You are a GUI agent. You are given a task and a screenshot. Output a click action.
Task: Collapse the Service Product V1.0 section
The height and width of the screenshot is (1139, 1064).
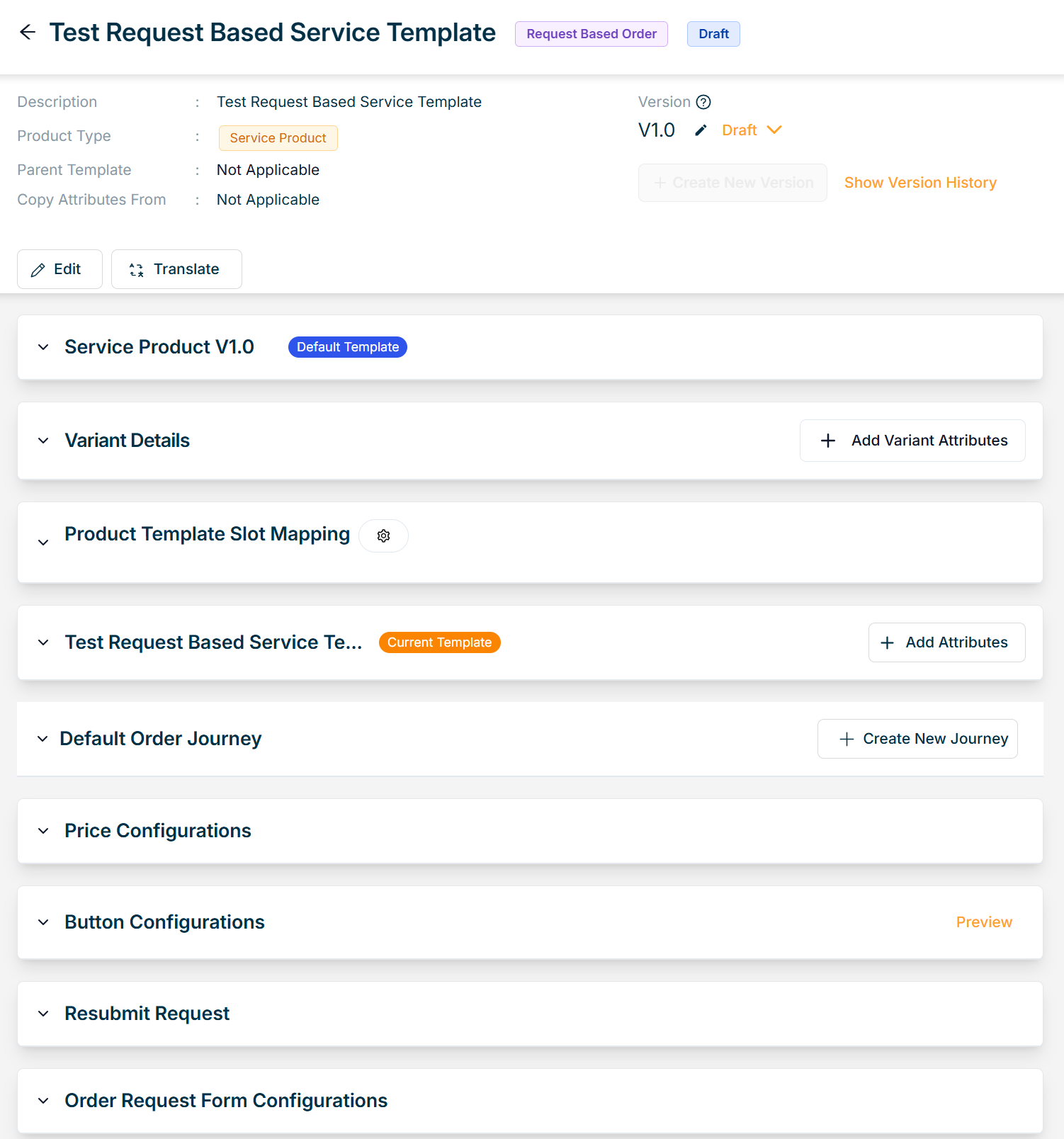[43, 347]
